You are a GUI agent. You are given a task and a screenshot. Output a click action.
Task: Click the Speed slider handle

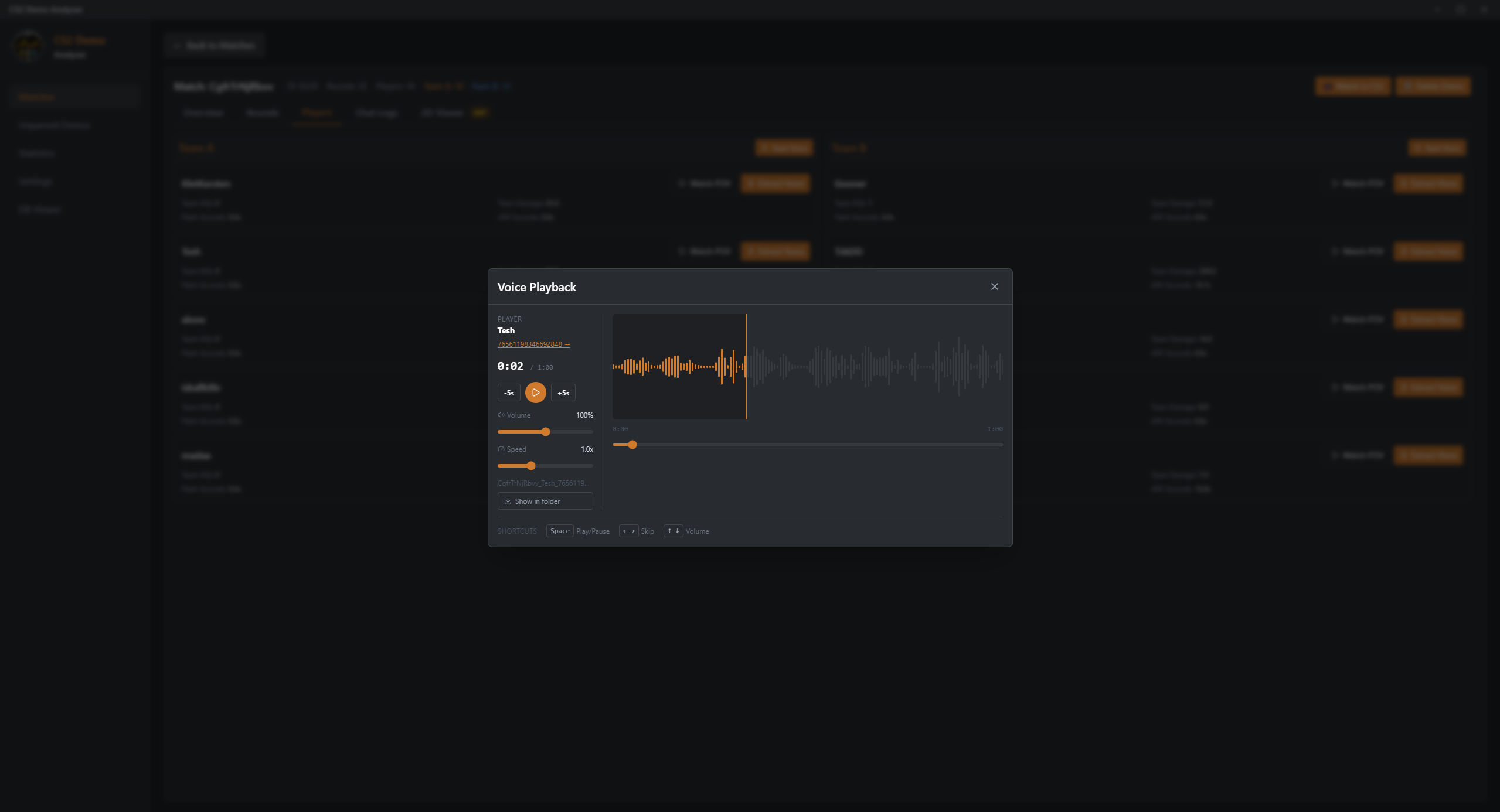[531, 466]
